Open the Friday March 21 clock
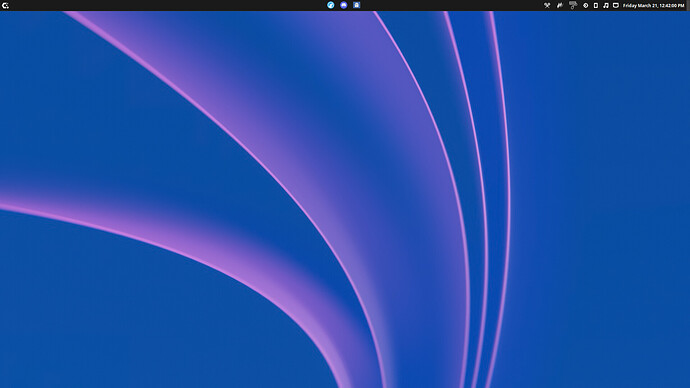The width and height of the screenshot is (690, 388). 653,6
